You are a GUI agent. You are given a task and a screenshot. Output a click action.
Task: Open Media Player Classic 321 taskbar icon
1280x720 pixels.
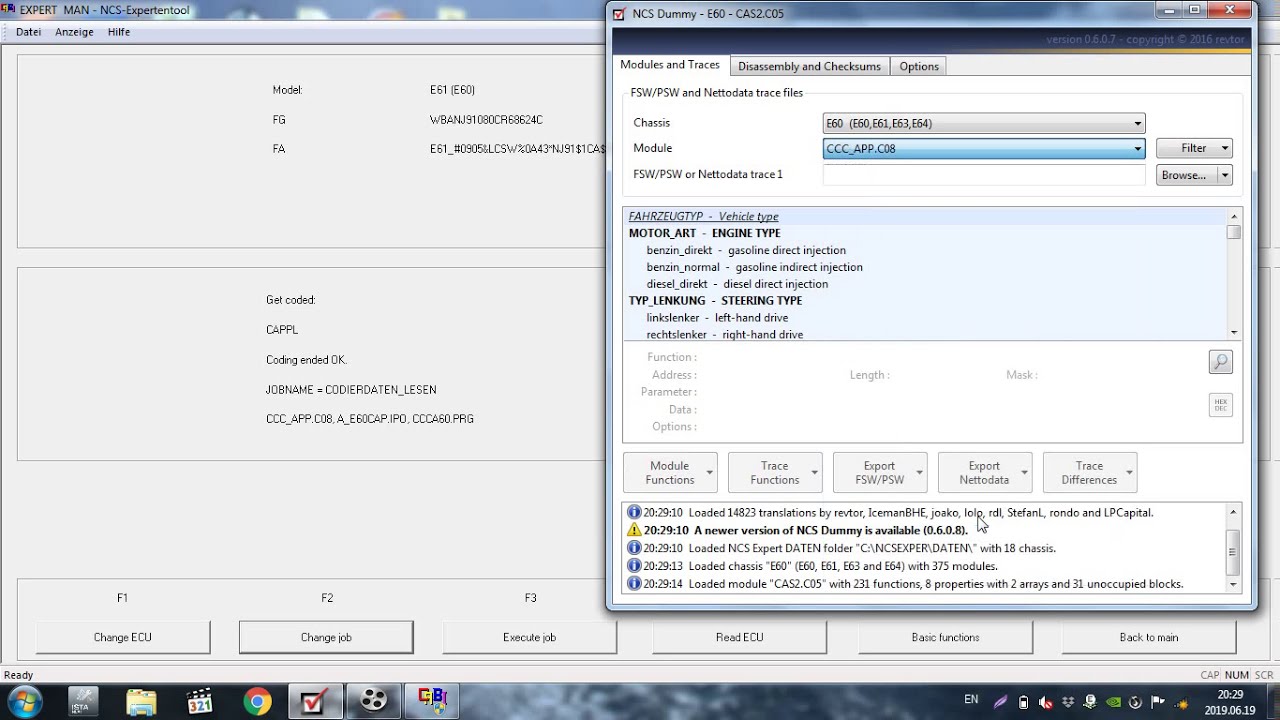click(199, 701)
